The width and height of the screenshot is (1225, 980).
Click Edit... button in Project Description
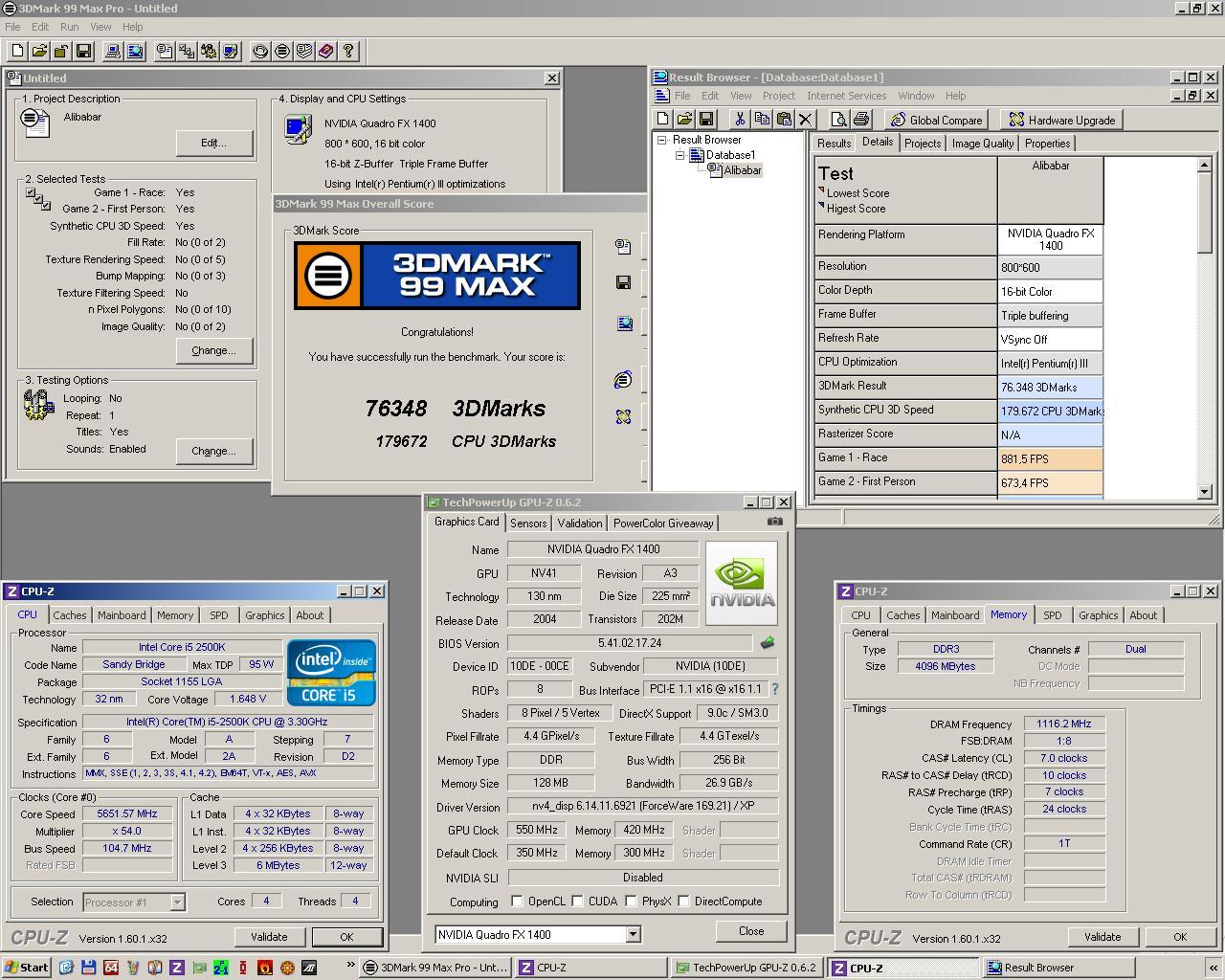pyautogui.click(x=214, y=143)
